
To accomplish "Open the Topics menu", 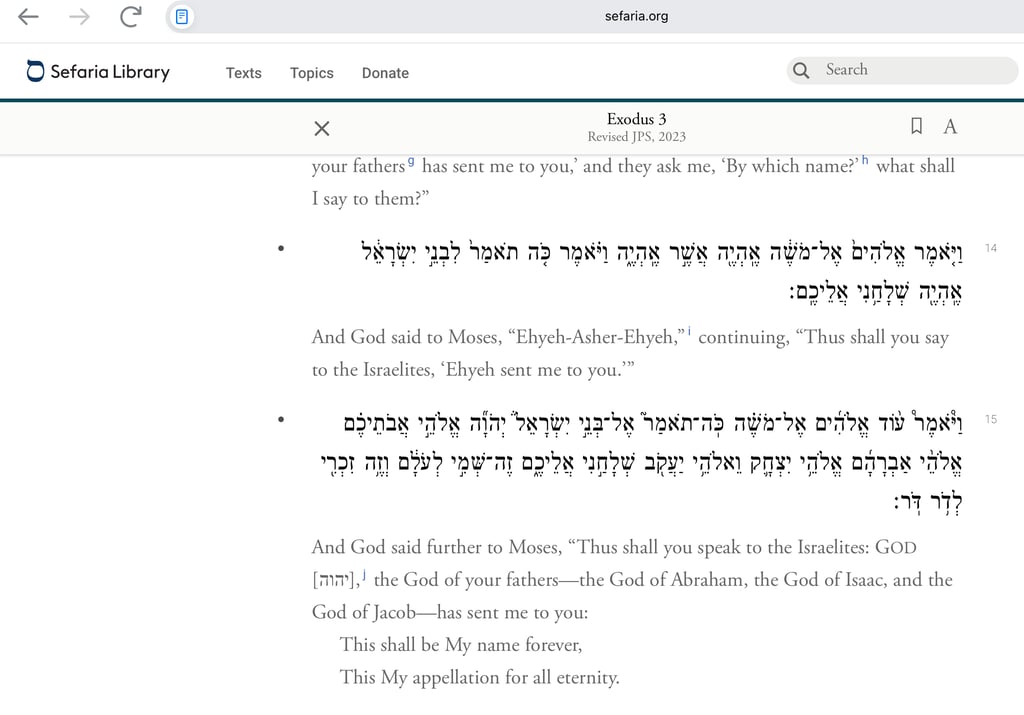I will point(312,72).
